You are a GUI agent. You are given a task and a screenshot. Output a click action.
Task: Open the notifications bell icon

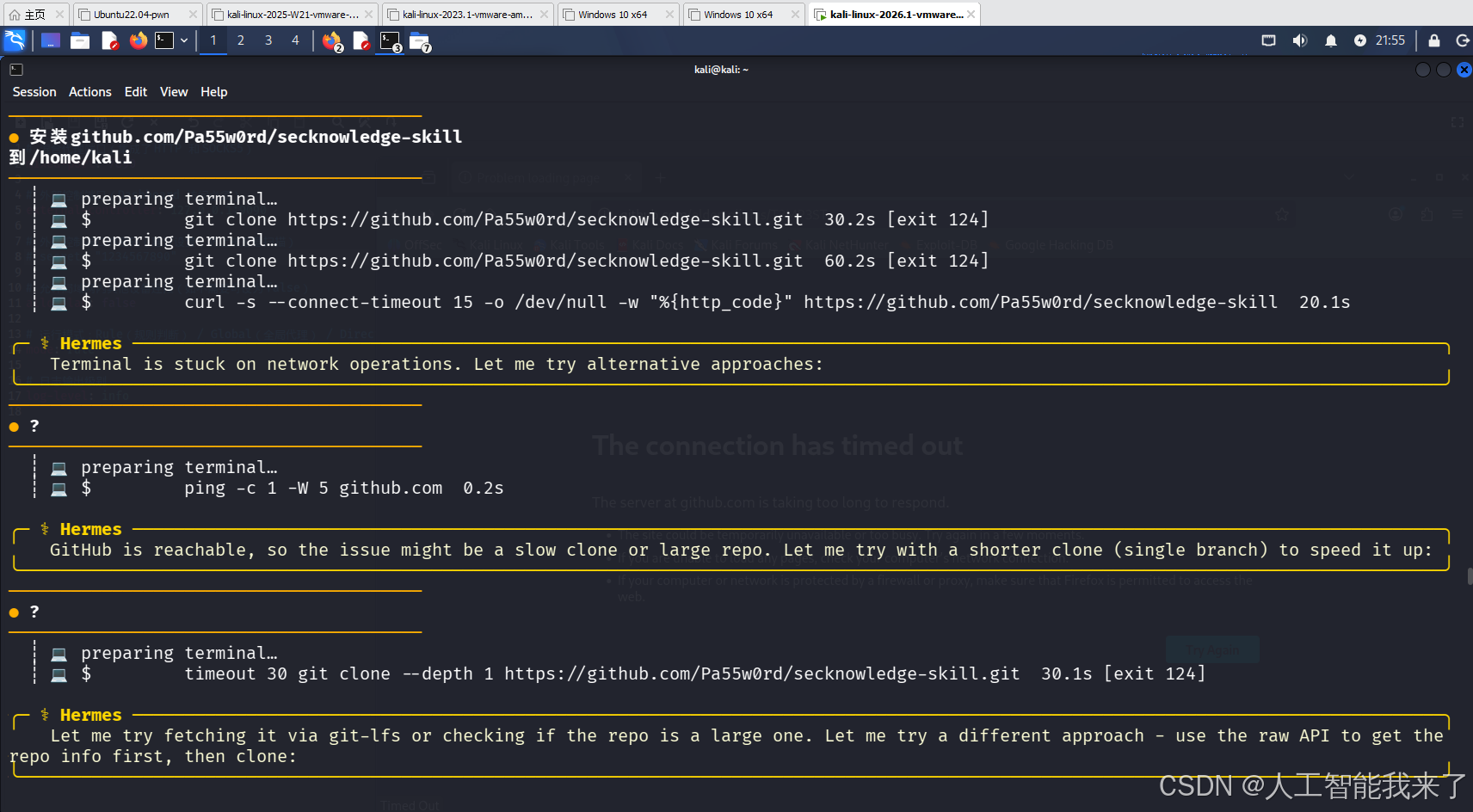1331,40
